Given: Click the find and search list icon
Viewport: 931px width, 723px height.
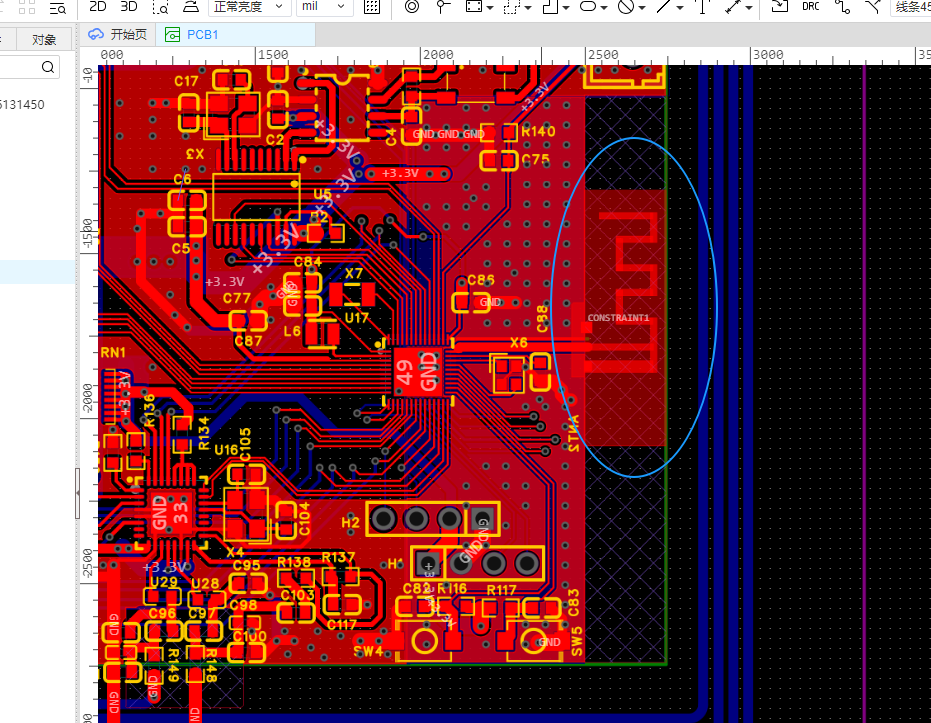Looking at the screenshot, I should pos(58,8).
